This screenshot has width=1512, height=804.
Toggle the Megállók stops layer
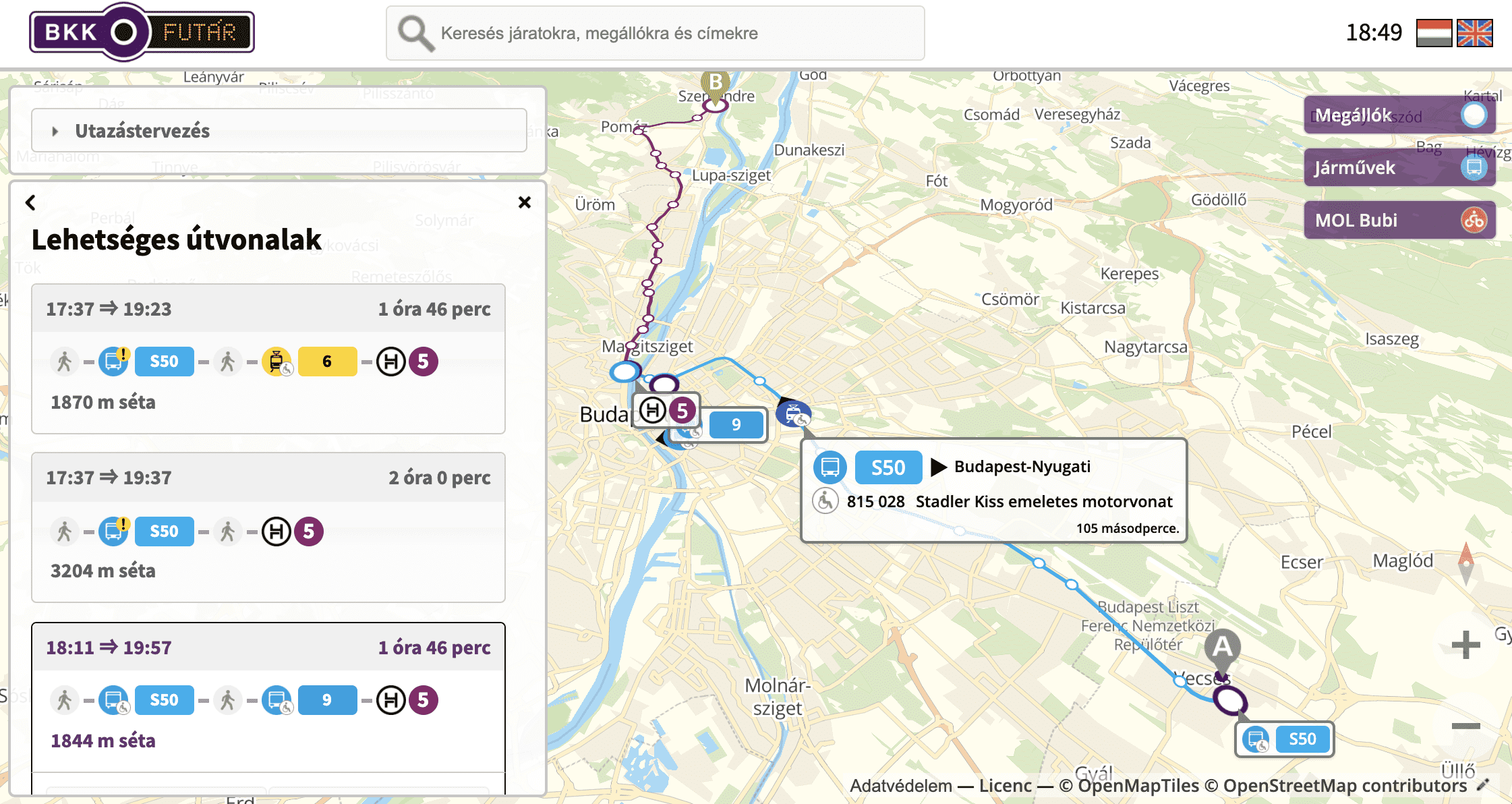click(1399, 115)
